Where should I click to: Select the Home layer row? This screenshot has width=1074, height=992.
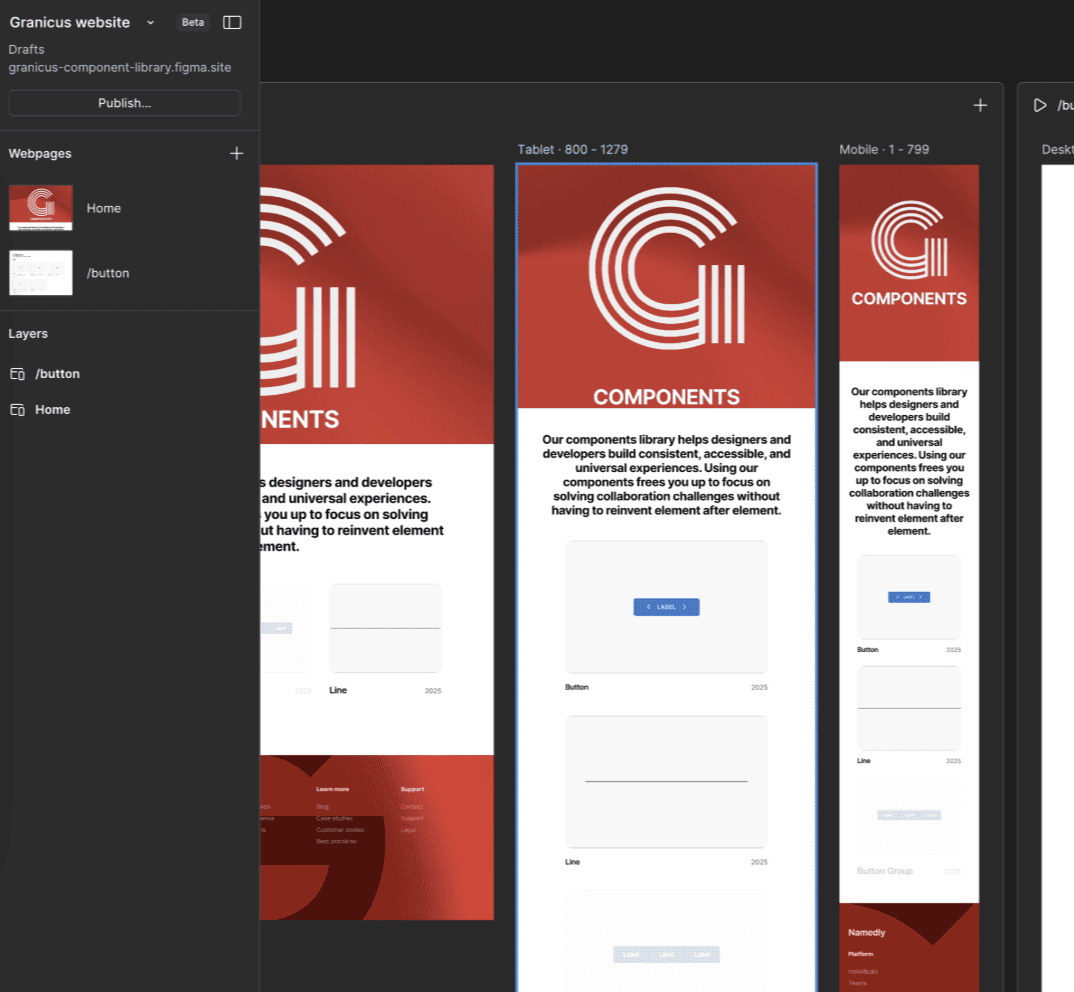point(129,410)
